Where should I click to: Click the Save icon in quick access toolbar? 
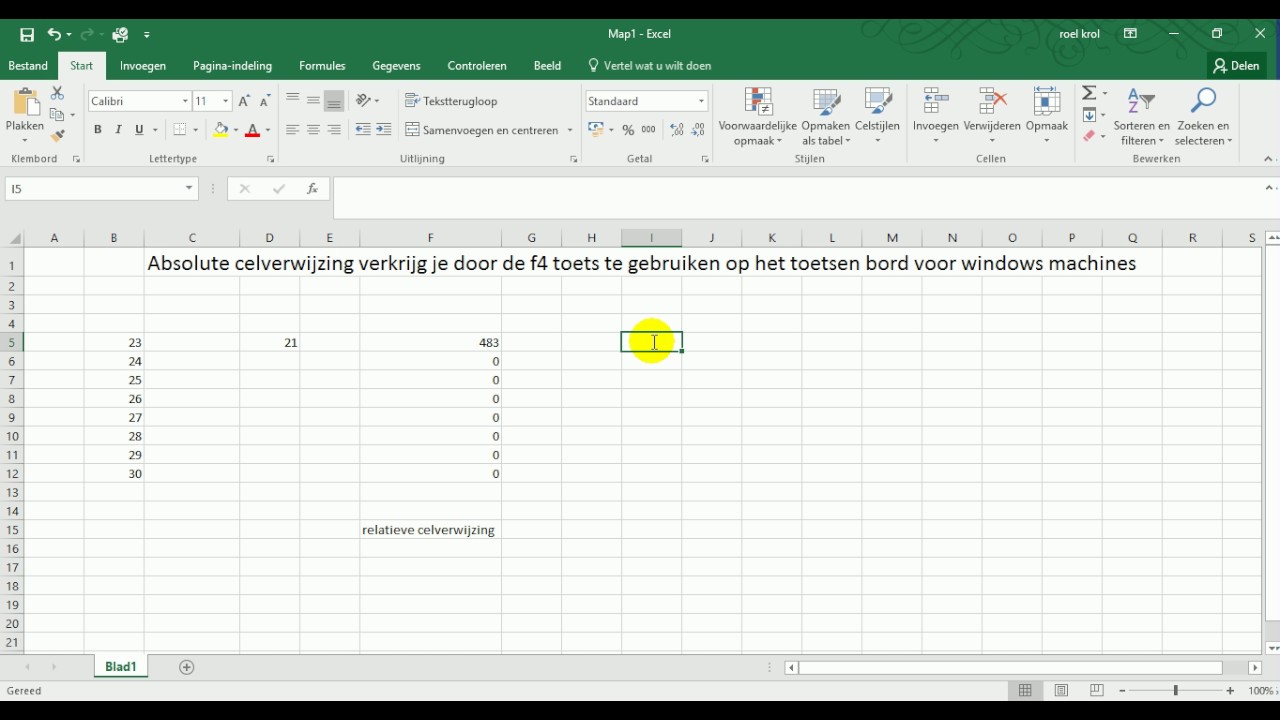pos(27,34)
